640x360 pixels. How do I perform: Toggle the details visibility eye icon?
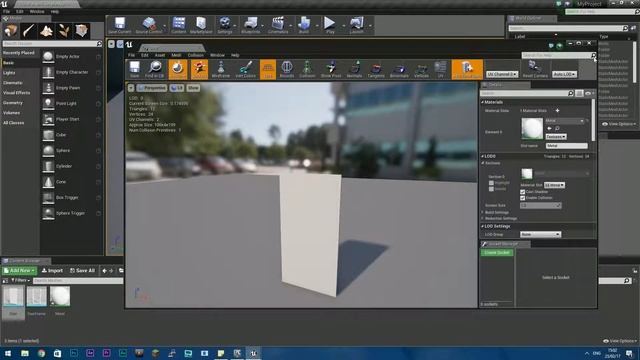[x=588, y=93]
